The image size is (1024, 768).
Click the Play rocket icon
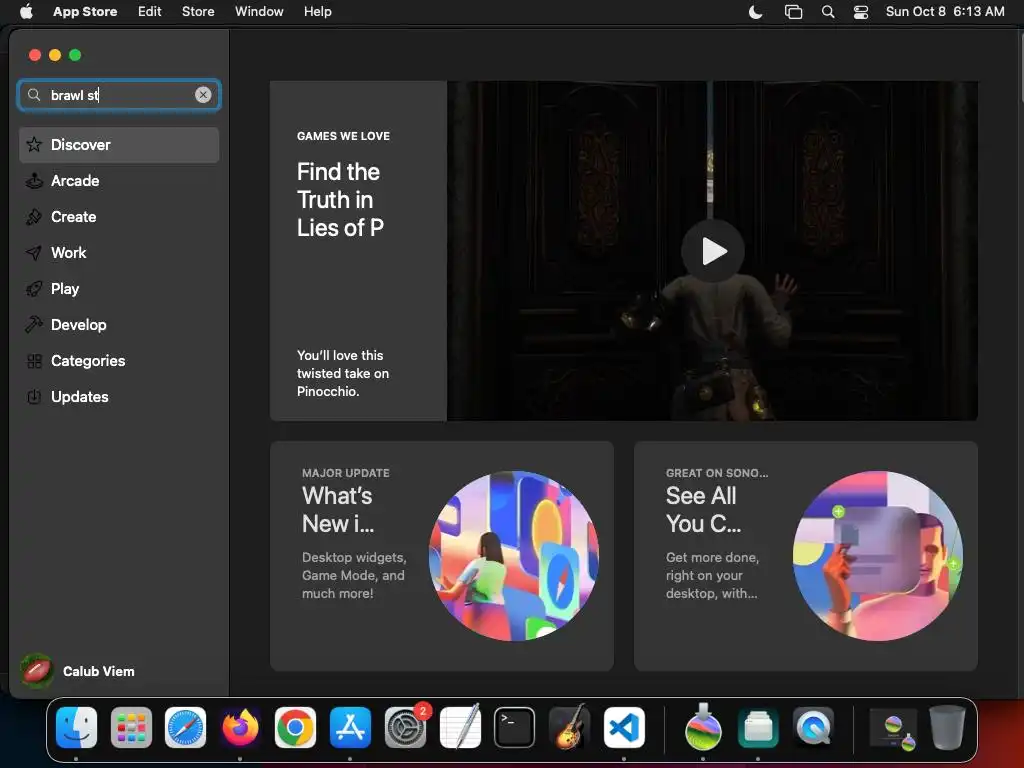pyautogui.click(x=34, y=288)
